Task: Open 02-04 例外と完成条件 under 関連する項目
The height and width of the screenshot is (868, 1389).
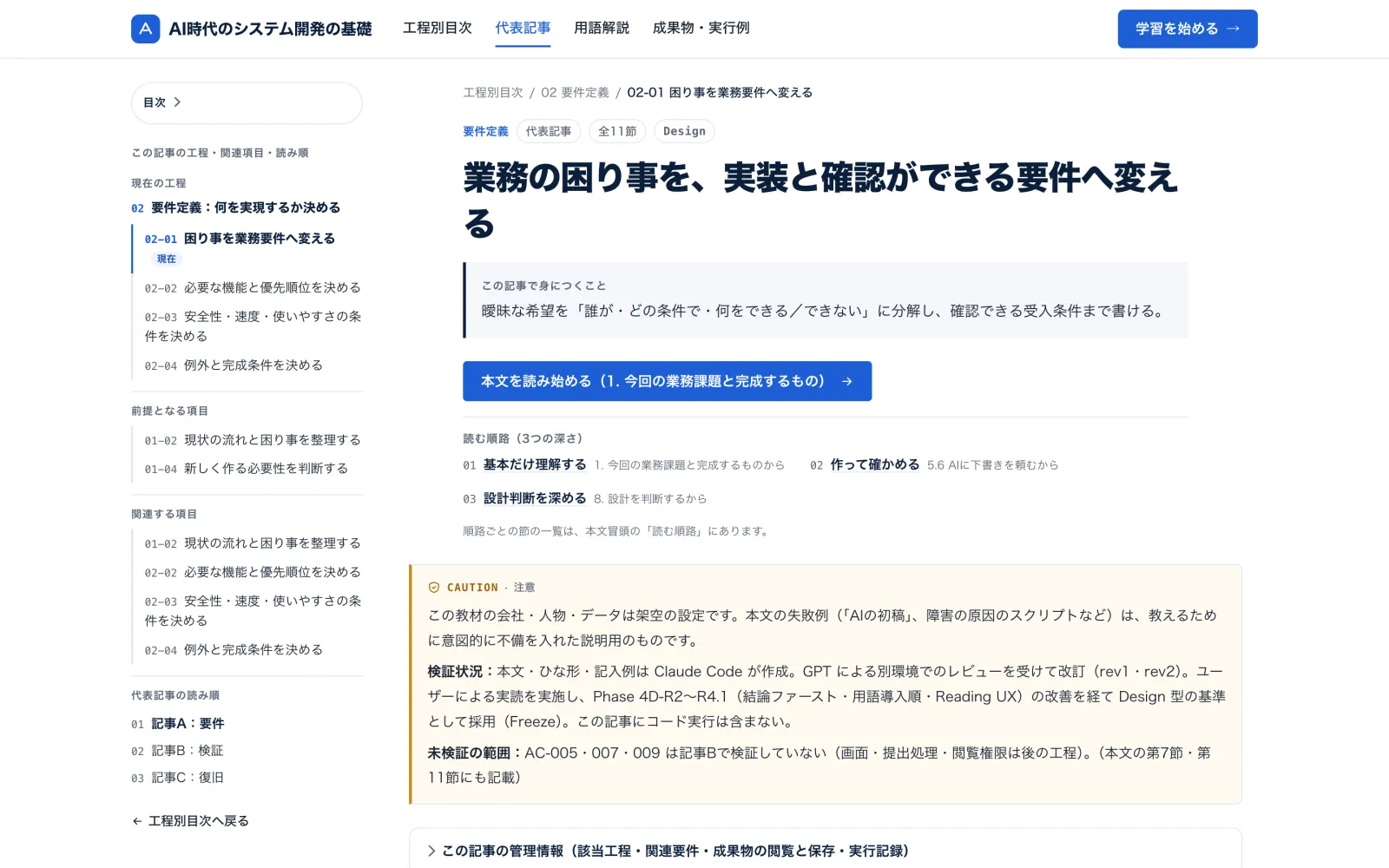Action: coord(234,649)
